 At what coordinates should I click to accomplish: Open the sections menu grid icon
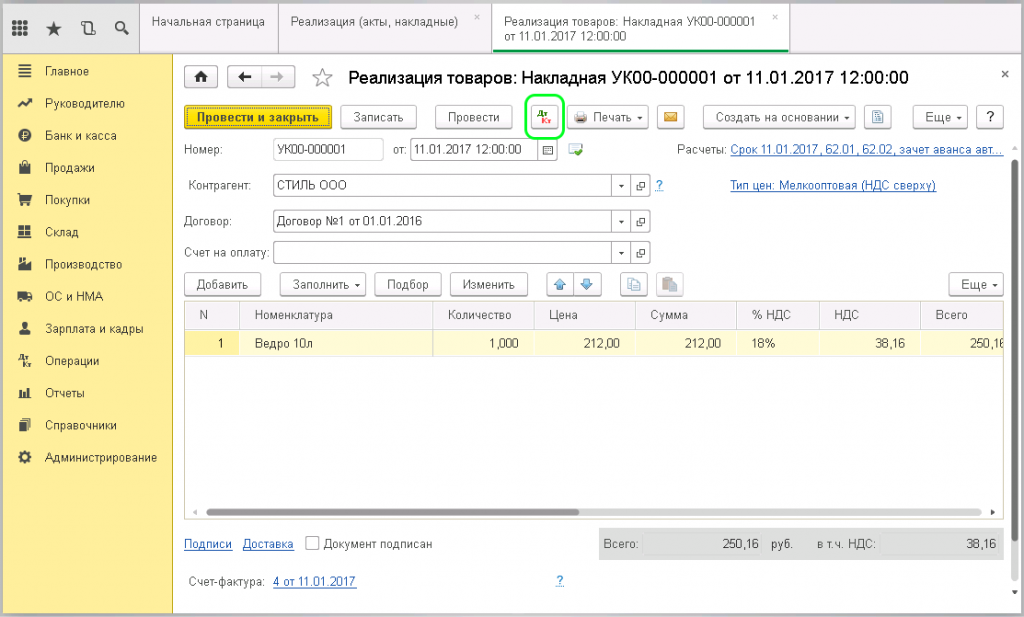(x=20, y=28)
